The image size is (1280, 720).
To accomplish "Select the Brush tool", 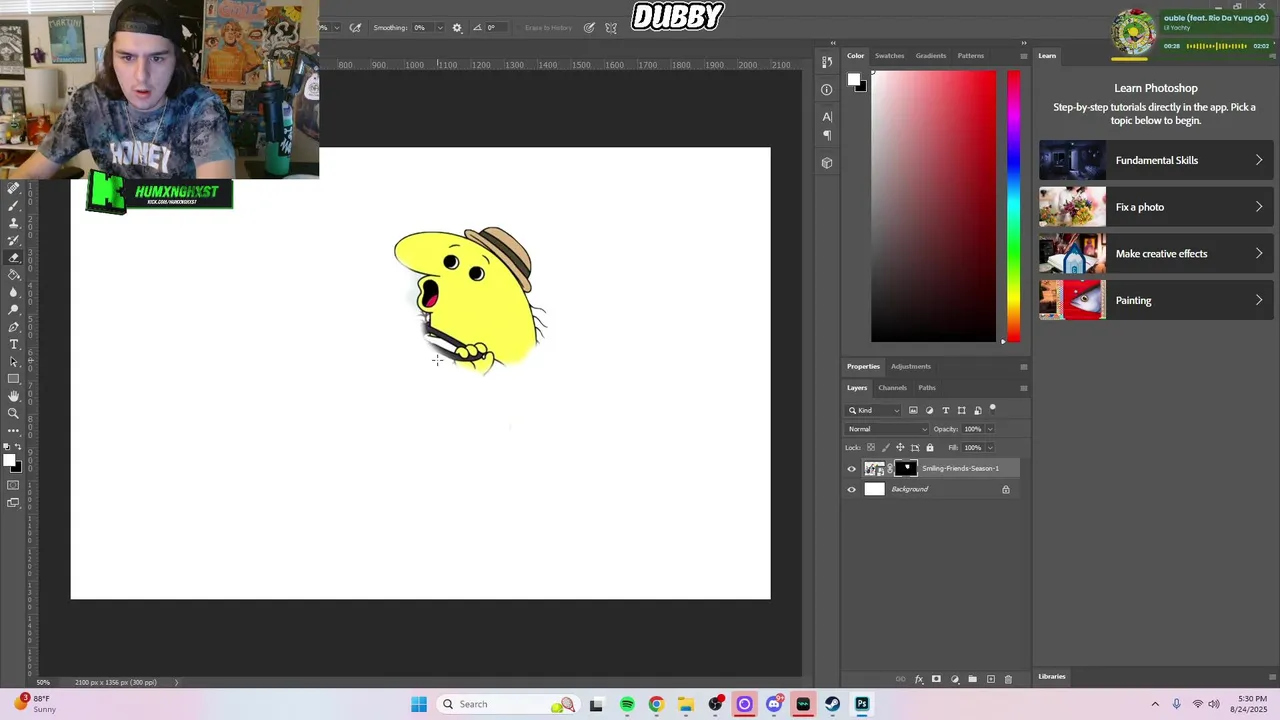I will click(x=14, y=205).
